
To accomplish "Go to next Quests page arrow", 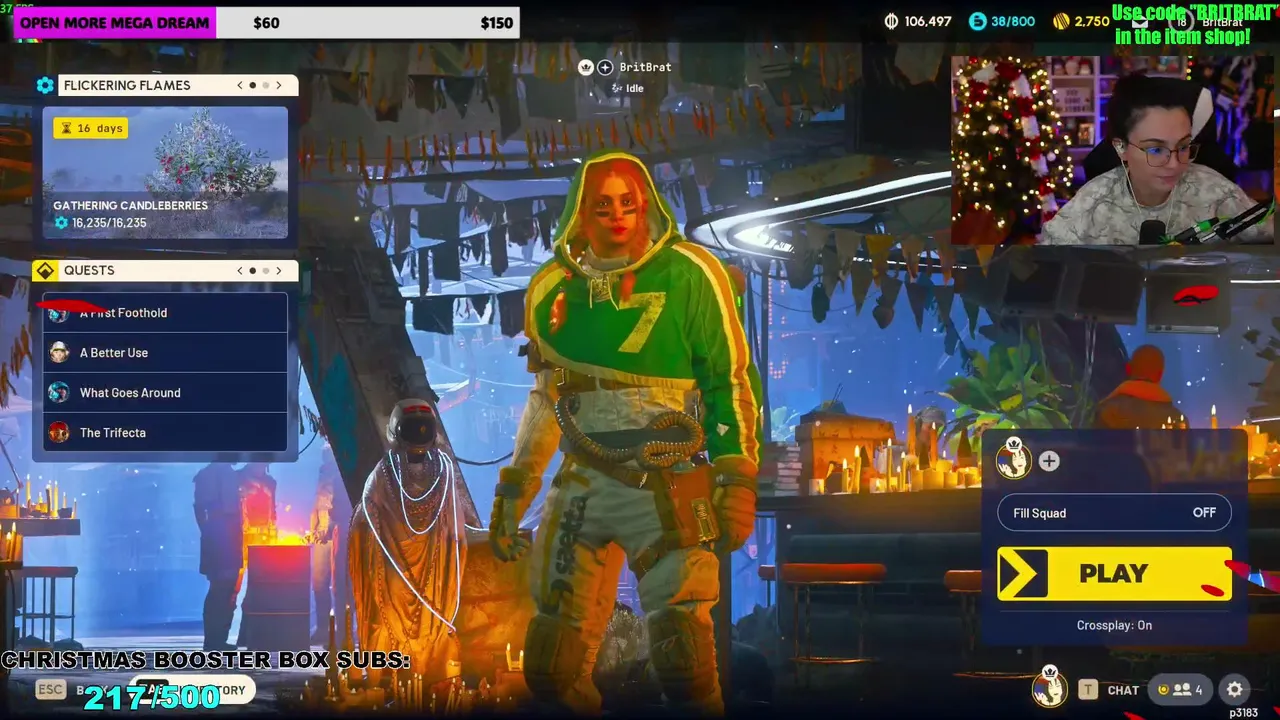I will pos(279,270).
